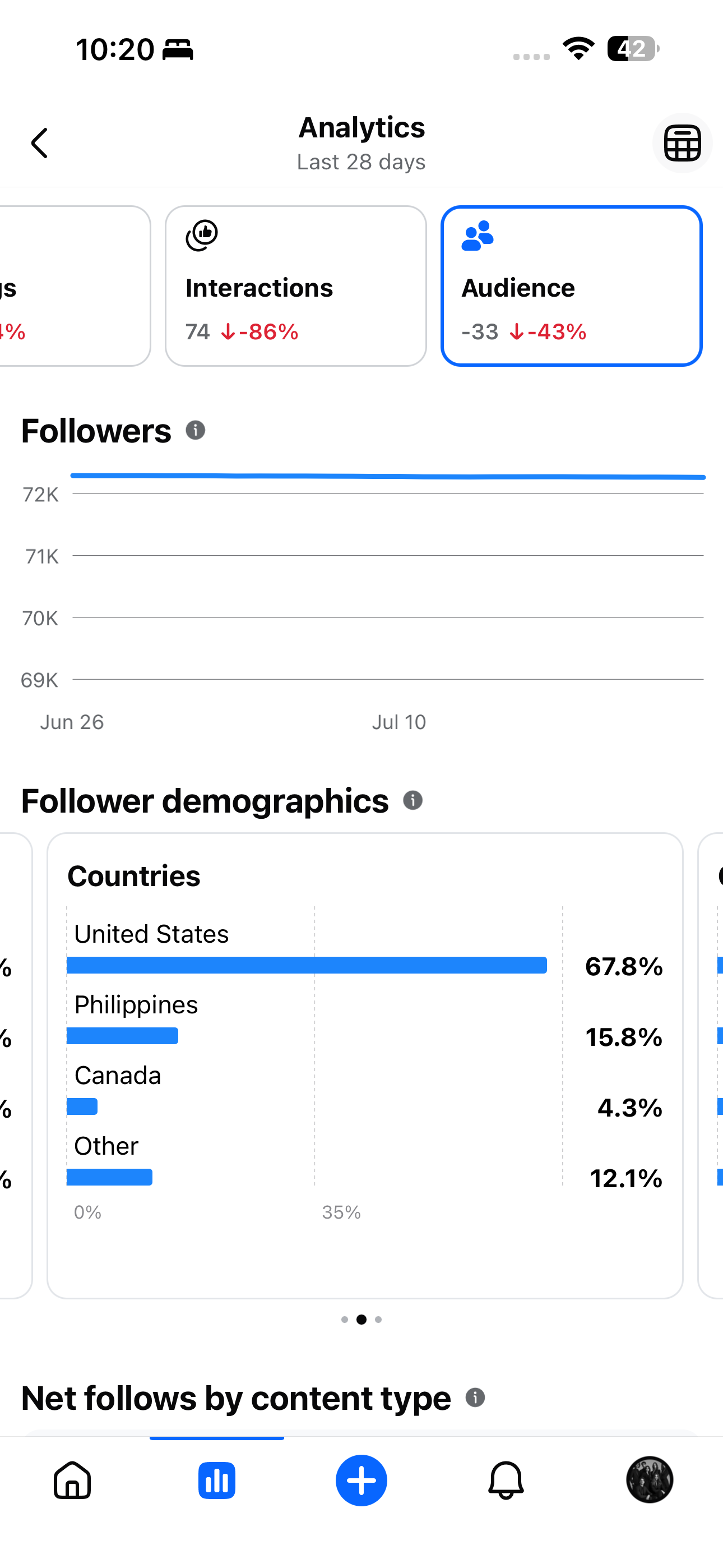Select the partially visible left metric card

[x=74, y=286]
